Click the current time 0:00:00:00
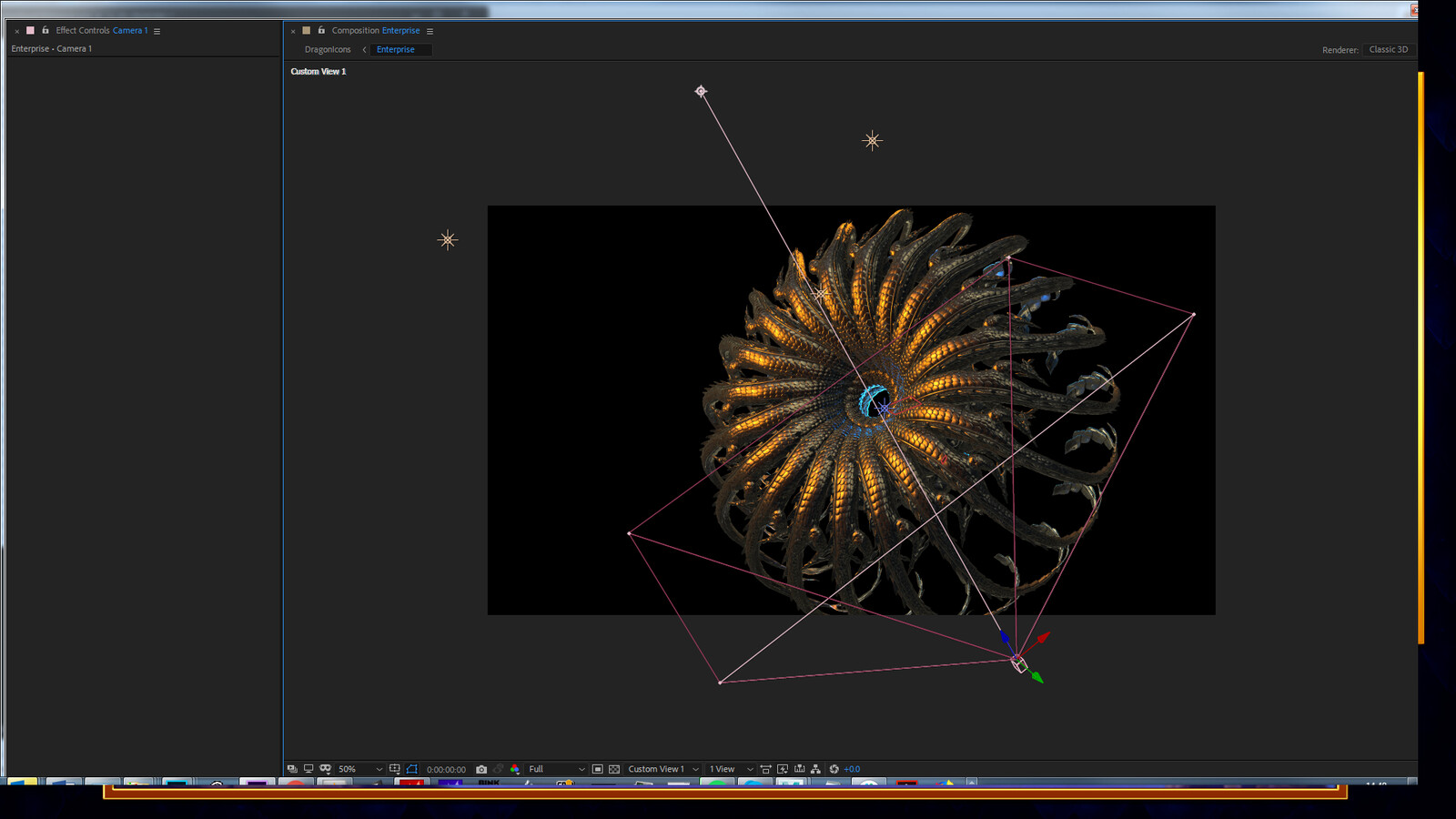The width and height of the screenshot is (1456, 819). point(446,769)
